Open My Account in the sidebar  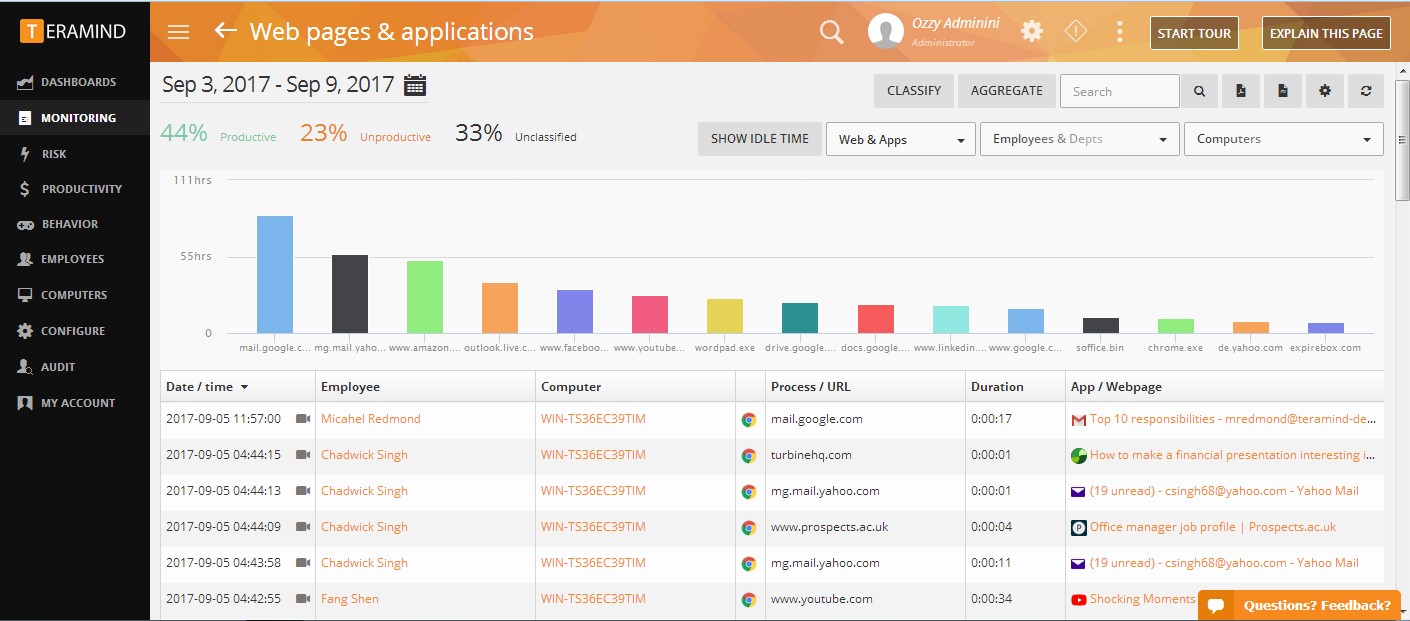pyautogui.click(x=75, y=403)
